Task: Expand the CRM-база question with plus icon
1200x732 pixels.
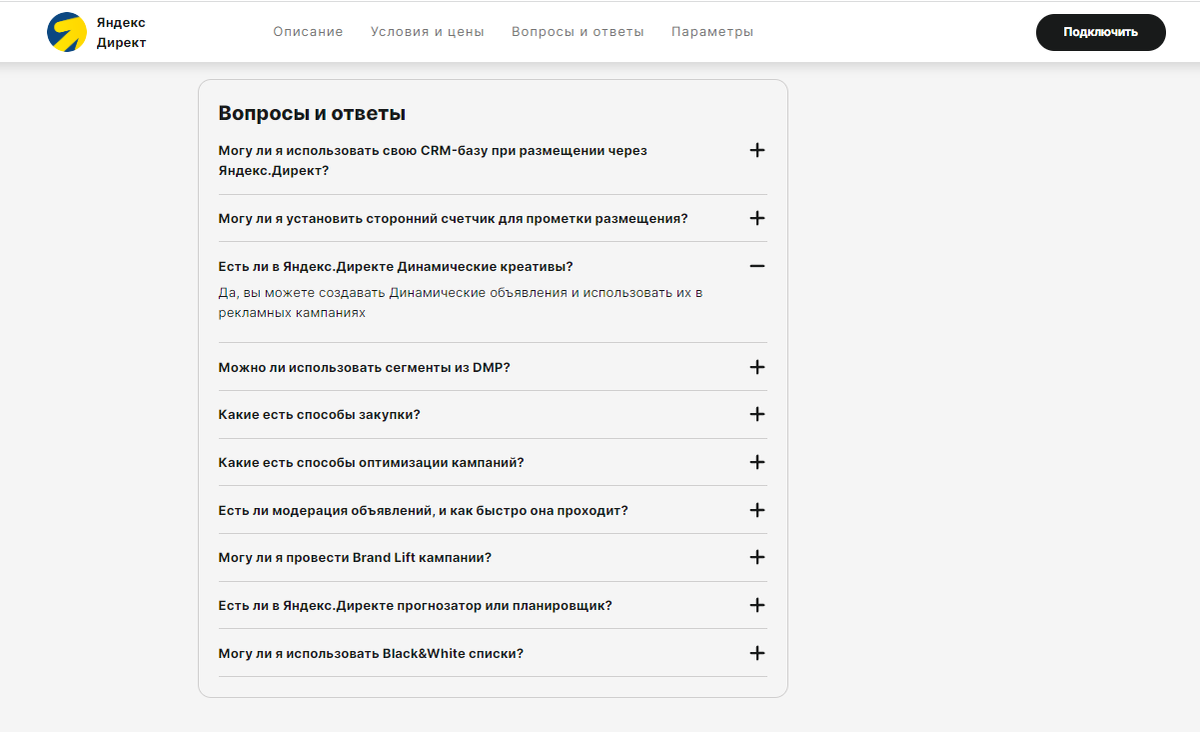Action: [x=757, y=150]
